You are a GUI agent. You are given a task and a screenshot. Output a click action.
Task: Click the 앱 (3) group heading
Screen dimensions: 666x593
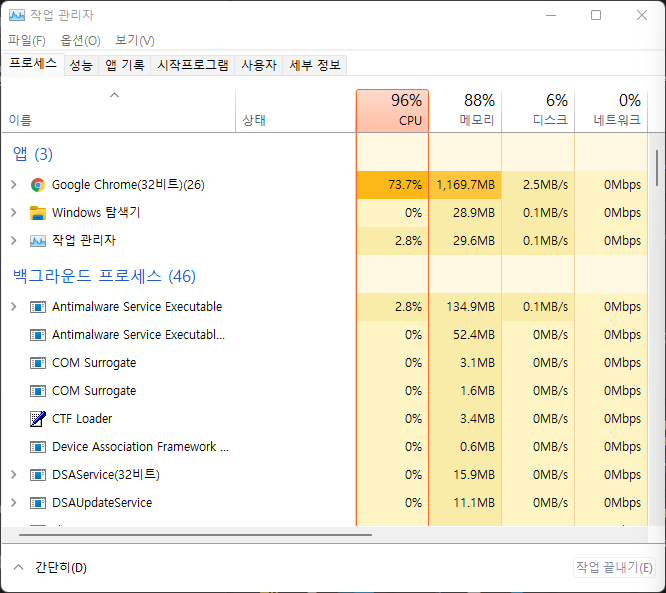click(33, 154)
